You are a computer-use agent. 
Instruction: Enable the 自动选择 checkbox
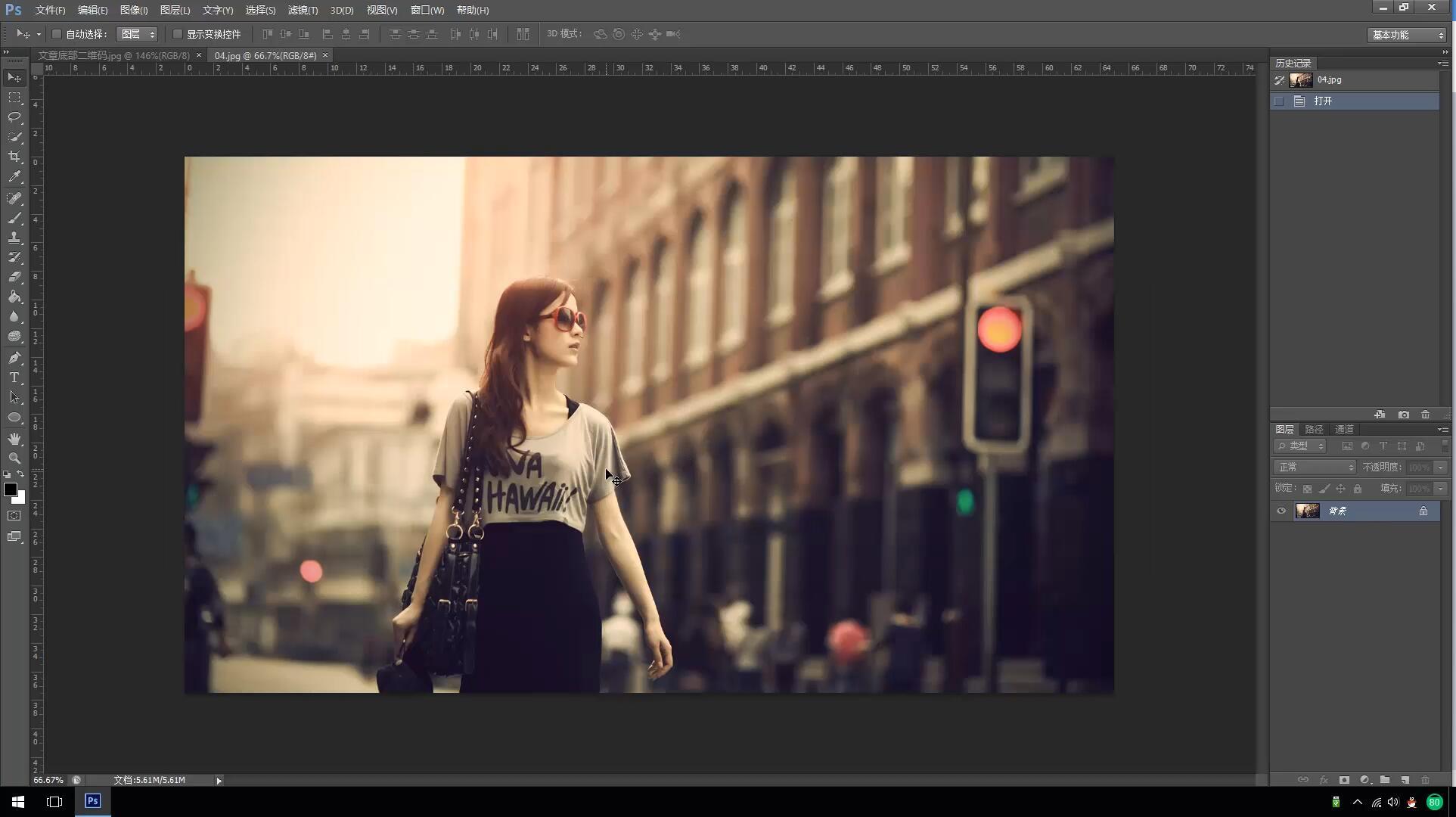tap(57, 34)
